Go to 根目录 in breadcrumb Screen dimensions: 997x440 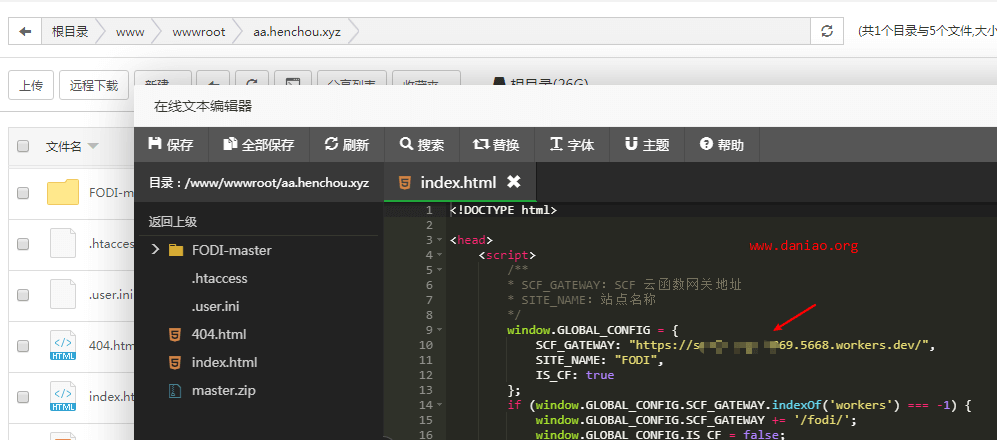70,31
